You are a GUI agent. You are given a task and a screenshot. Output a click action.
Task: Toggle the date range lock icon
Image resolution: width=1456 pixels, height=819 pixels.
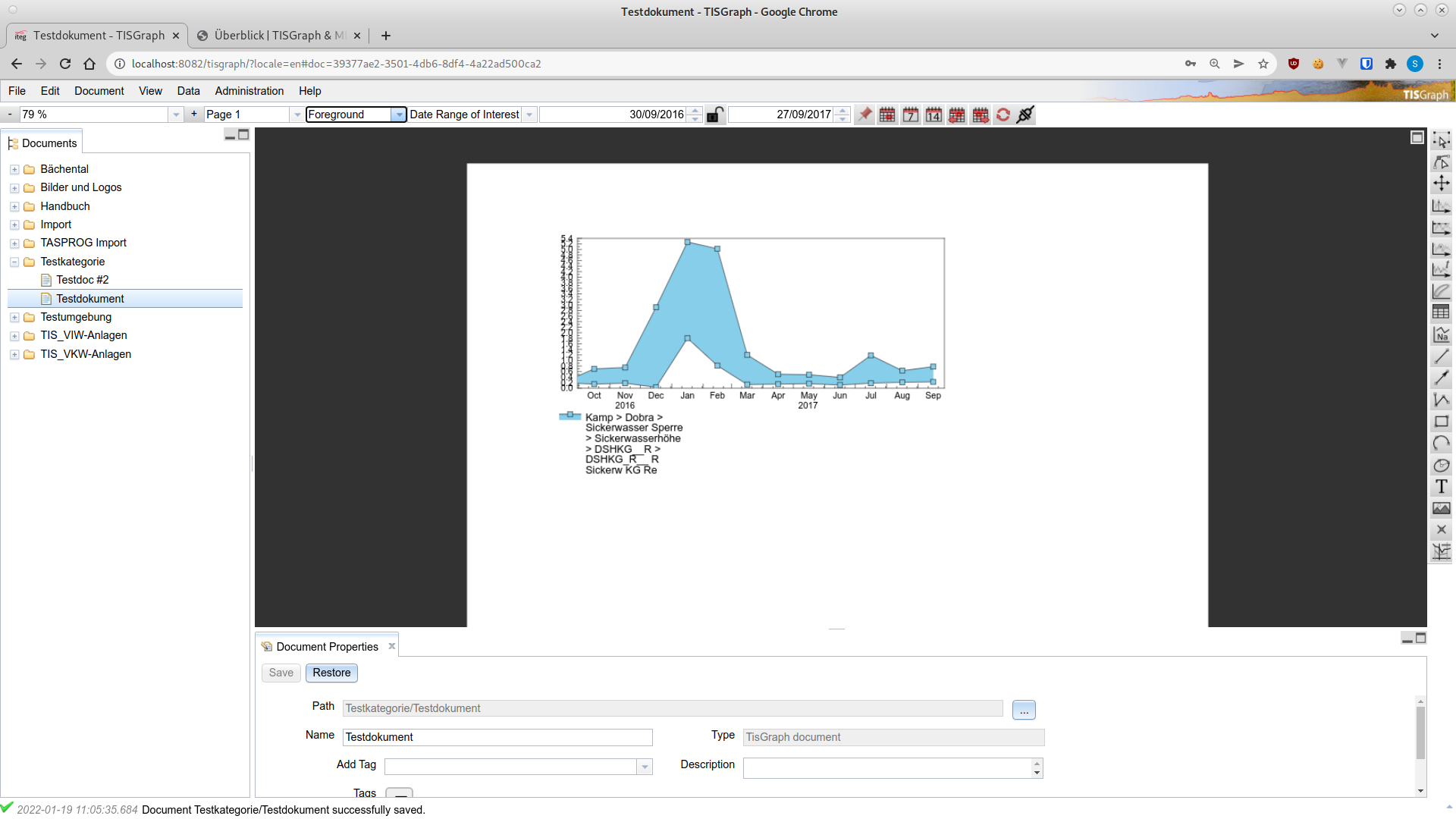(x=714, y=115)
